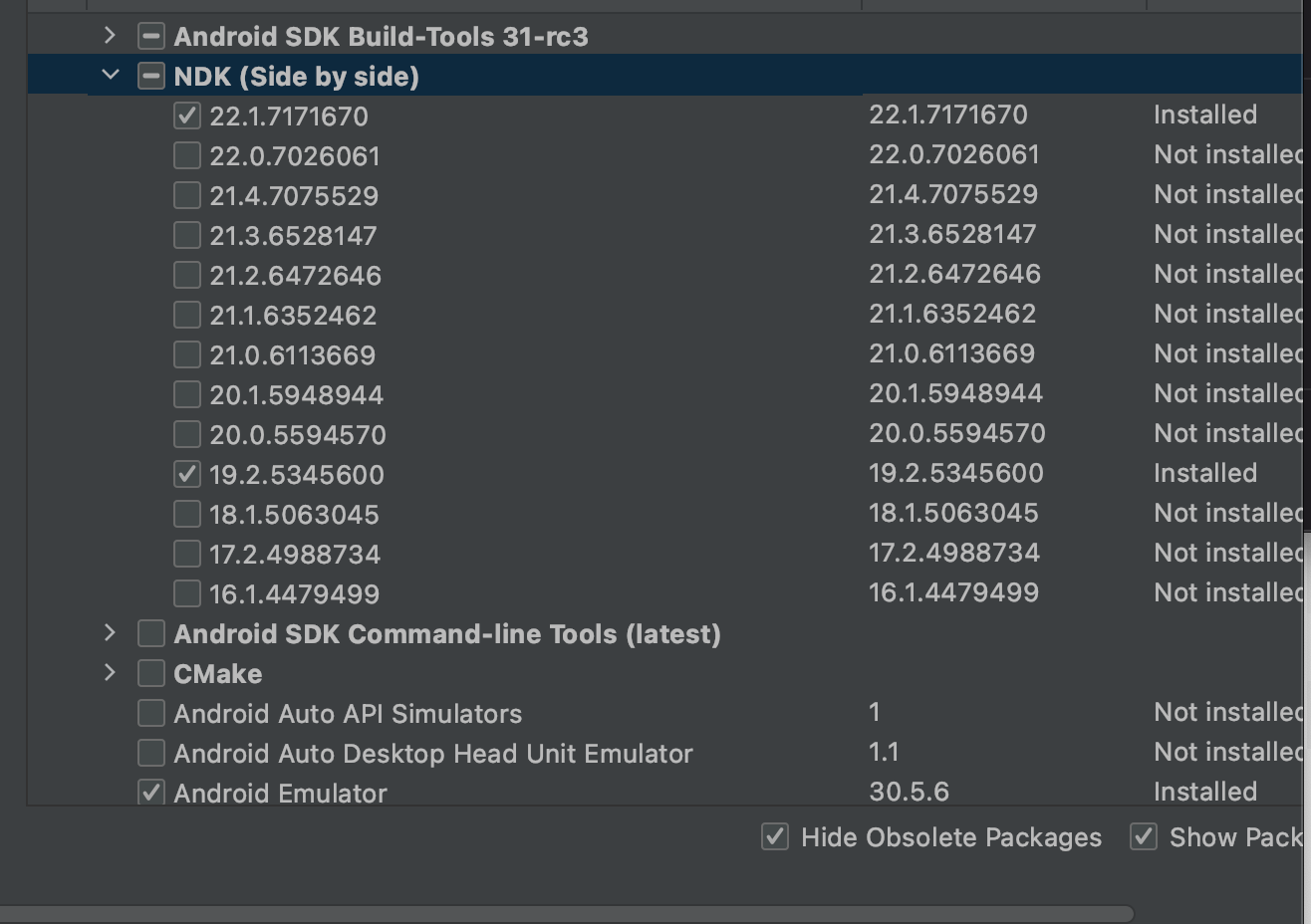Image resolution: width=1311 pixels, height=924 pixels.
Task: Check NDK version 21.4.7075529
Action: click(187, 196)
